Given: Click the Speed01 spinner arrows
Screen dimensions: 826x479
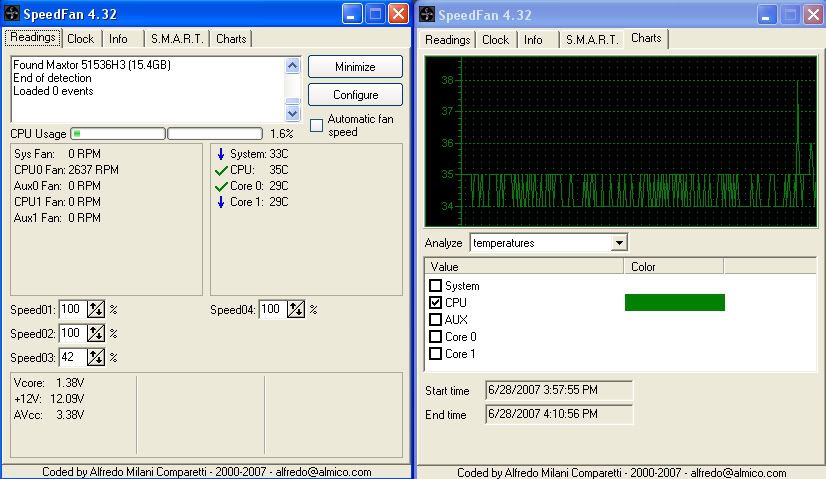Looking at the screenshot, I should point(96,310).
